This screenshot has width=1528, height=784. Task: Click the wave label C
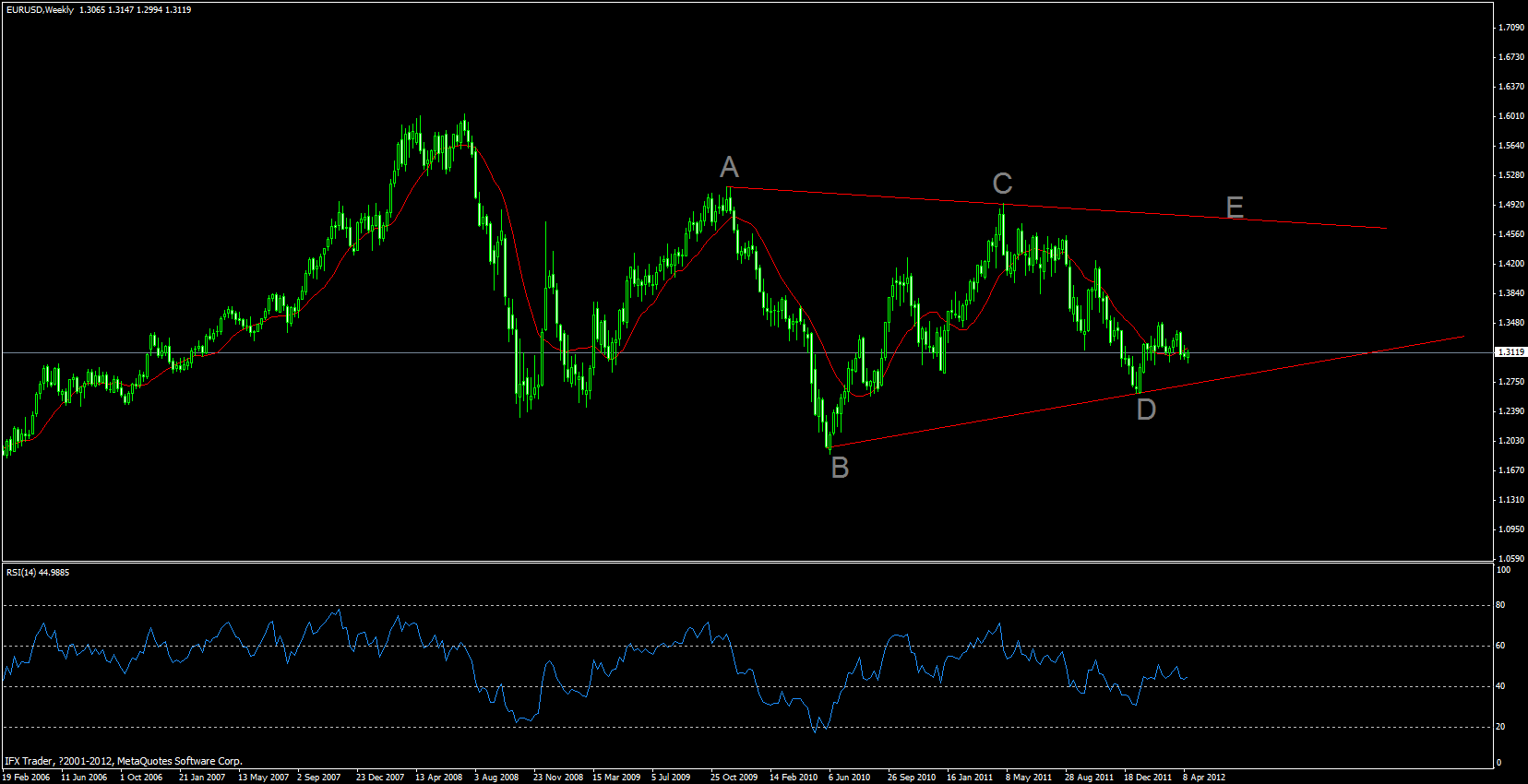click(1002, 184)
